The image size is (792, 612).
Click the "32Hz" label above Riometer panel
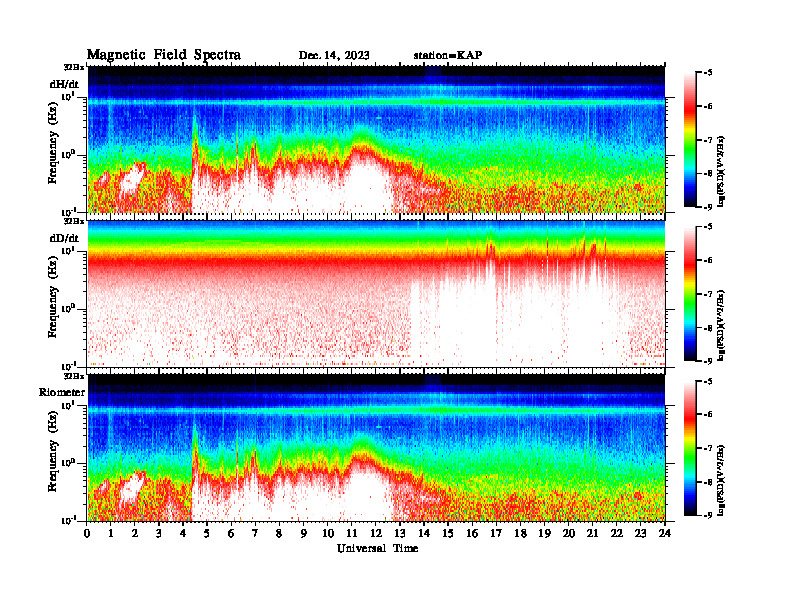click(74, 376)
